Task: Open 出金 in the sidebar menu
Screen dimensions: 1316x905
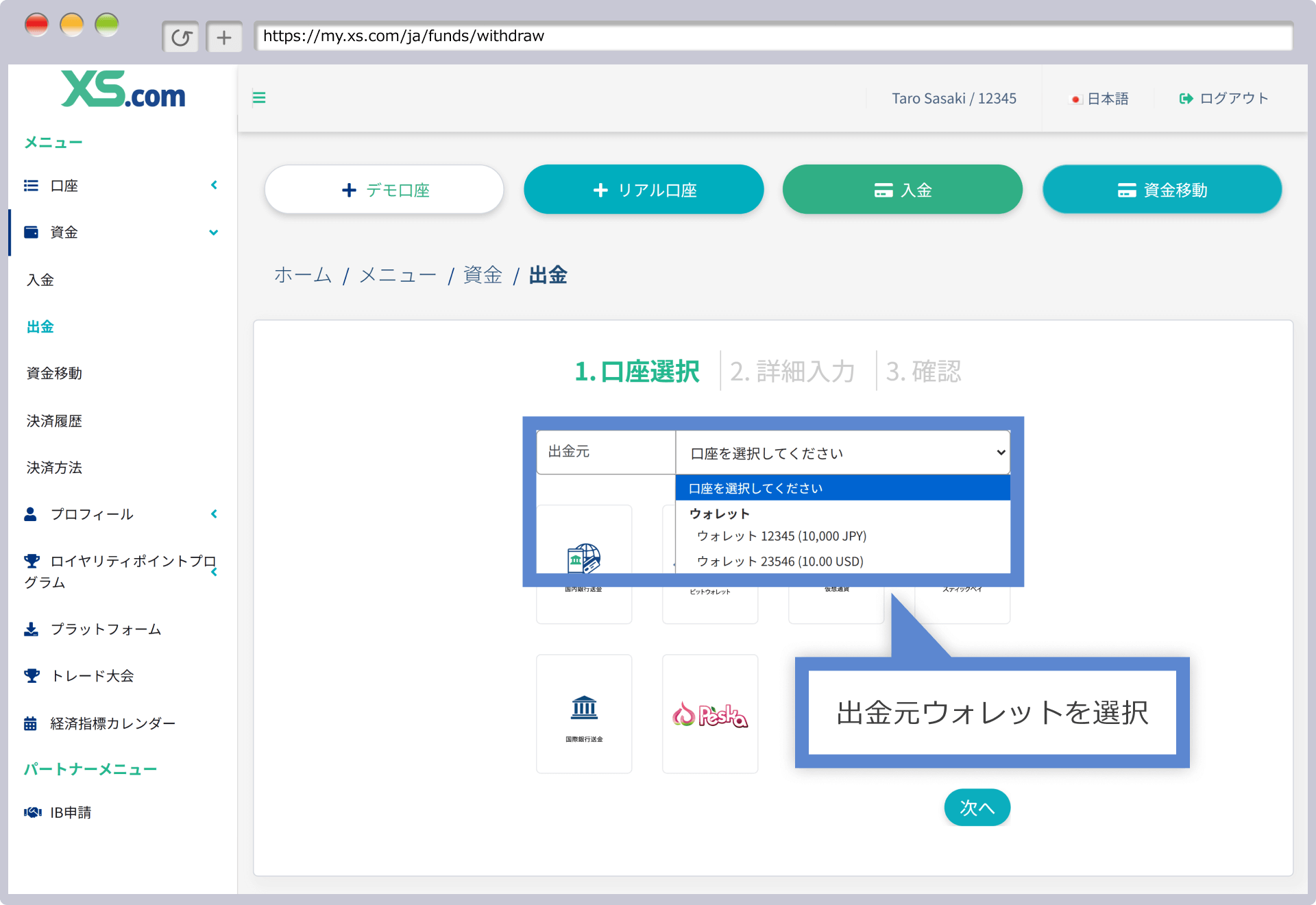Action: tap(40, 326)
